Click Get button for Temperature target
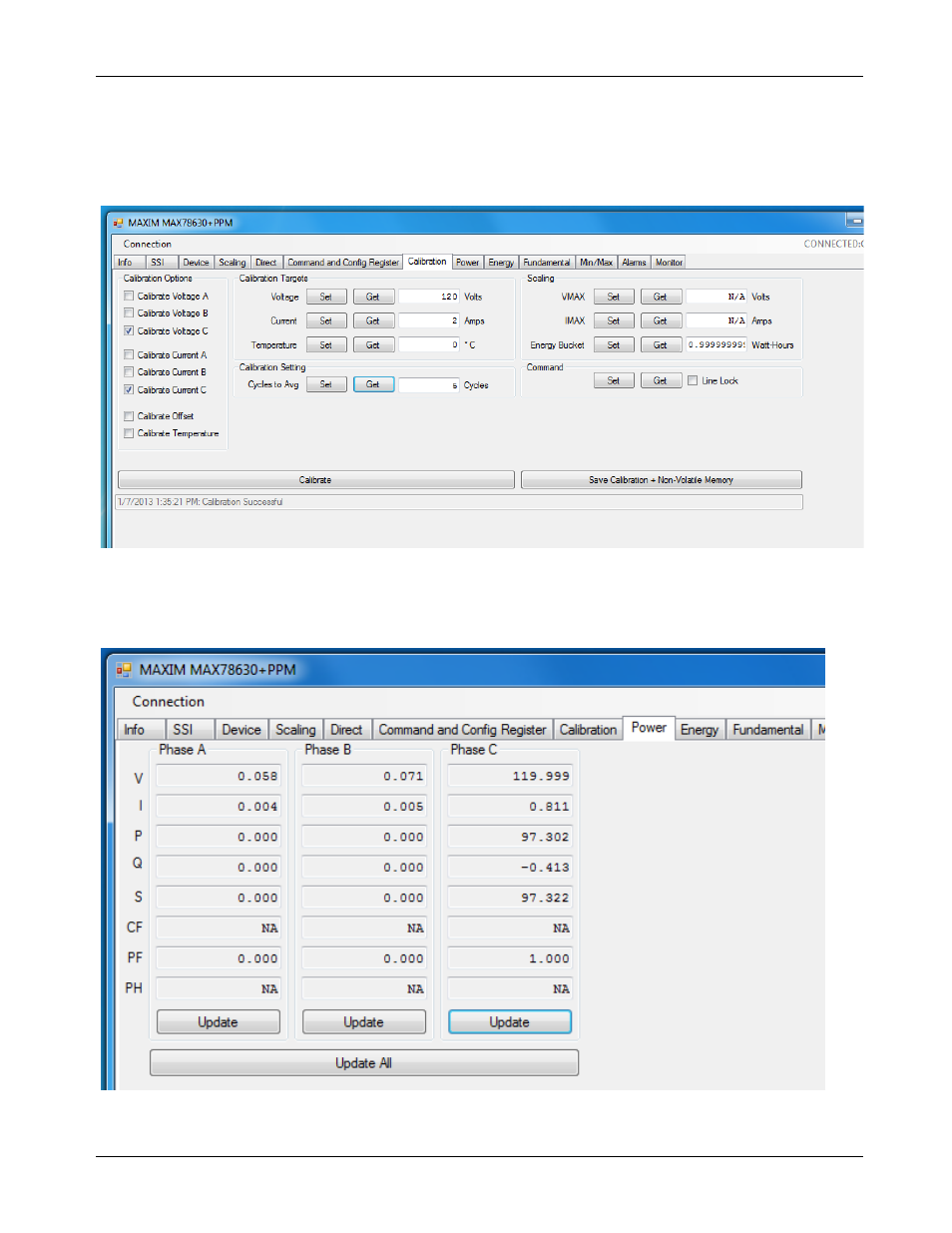 (x=373, y=344)
